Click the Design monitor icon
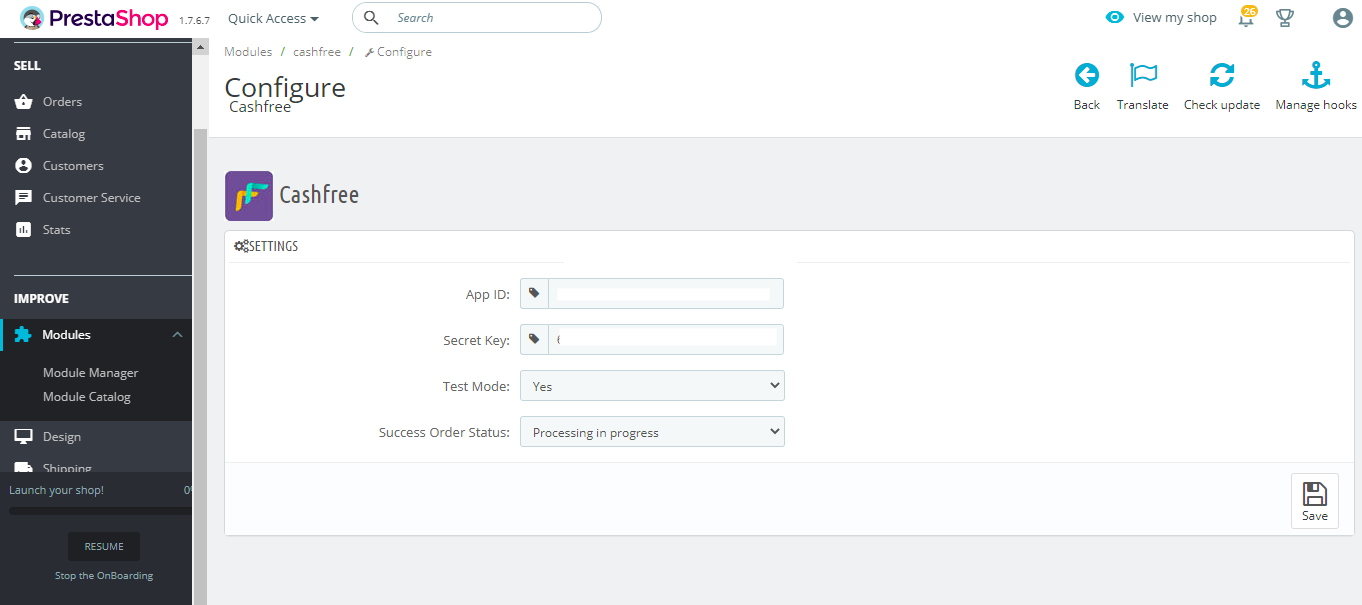 pyautogui.click(x=23, y=437)
